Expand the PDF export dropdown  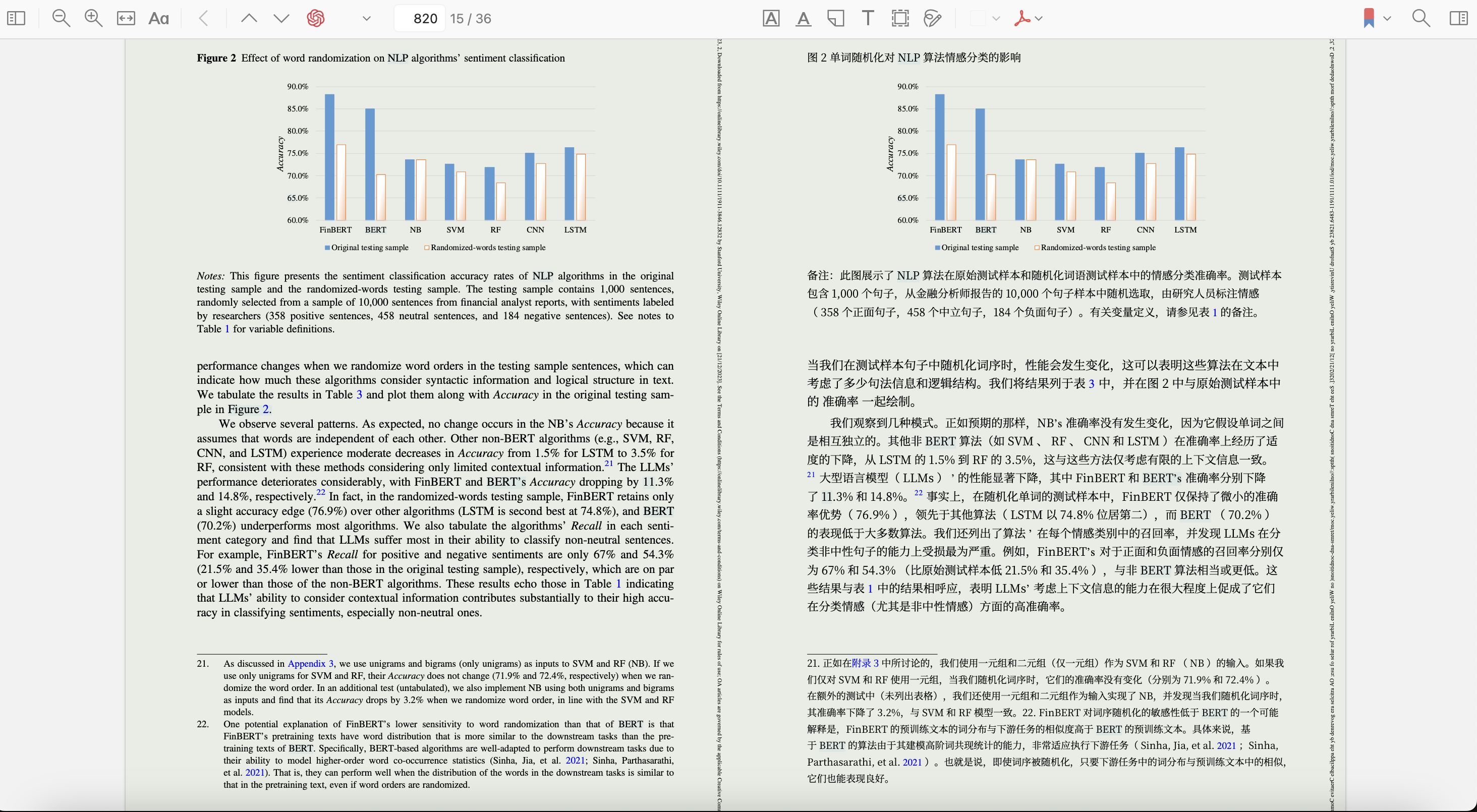pyautogui.click(x=1039, y=18)
